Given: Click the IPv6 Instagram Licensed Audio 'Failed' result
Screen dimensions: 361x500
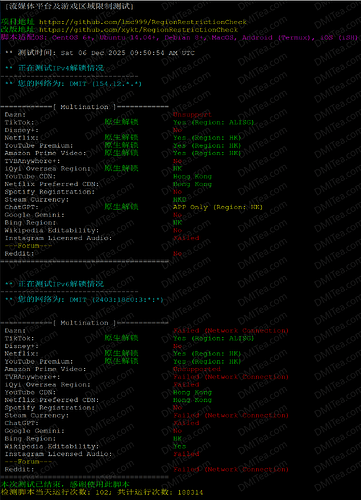Looking at the screenshot, I should (186, 454).
